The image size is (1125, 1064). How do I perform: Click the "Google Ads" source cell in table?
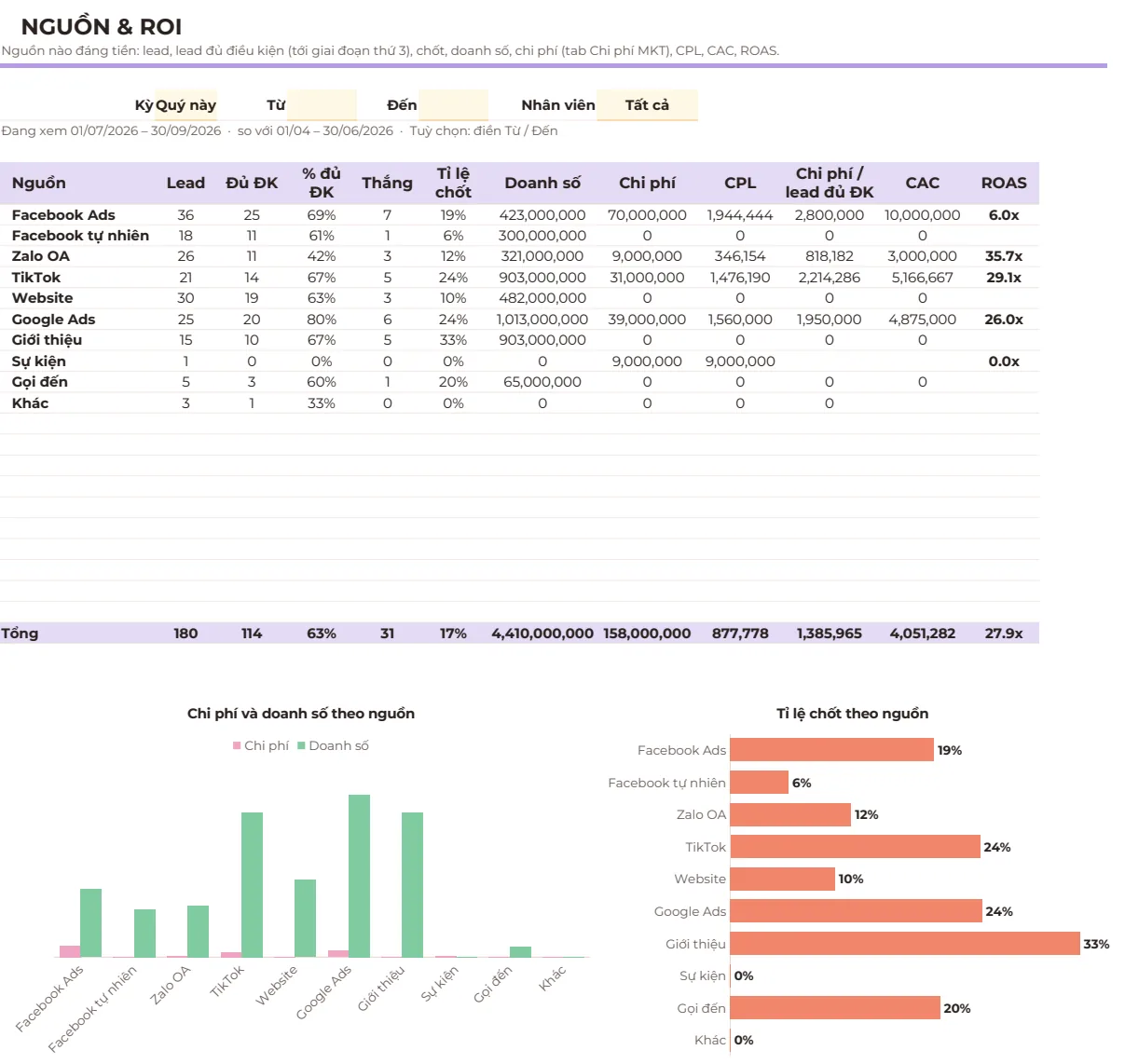pyautogui.click(x=53, y=320)
